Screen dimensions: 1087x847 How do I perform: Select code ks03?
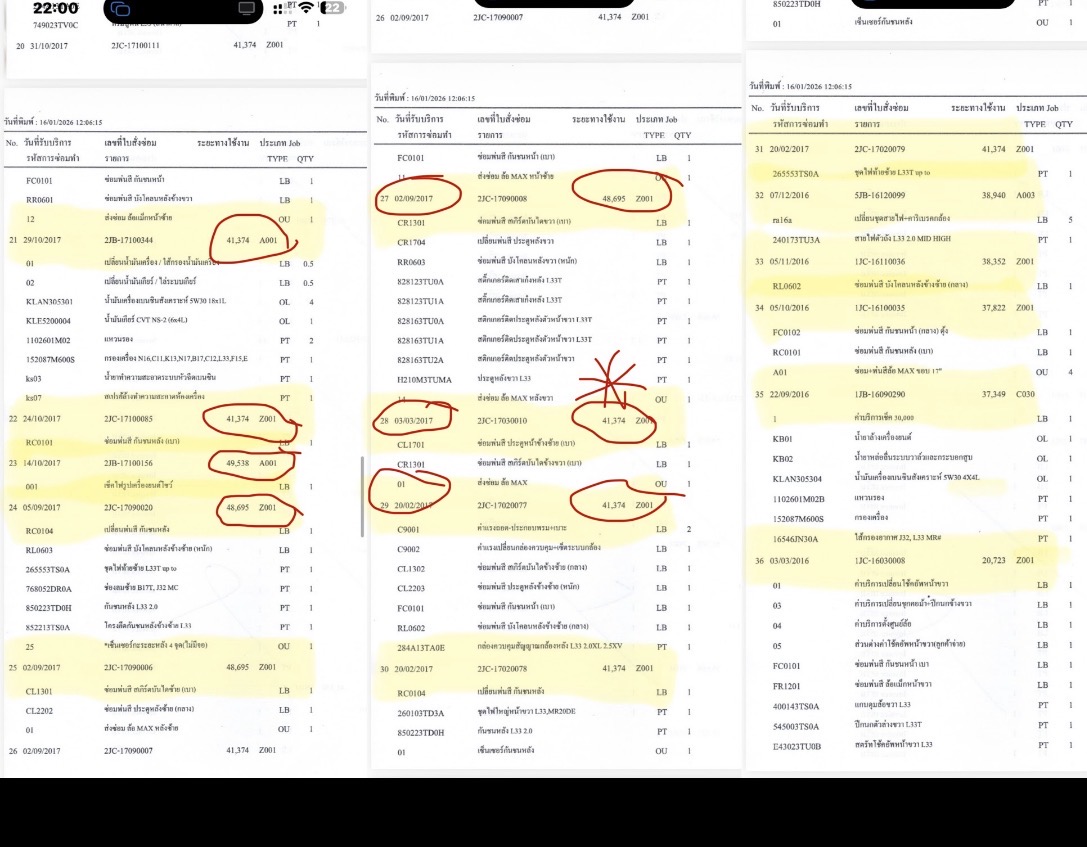pos(33,378)
